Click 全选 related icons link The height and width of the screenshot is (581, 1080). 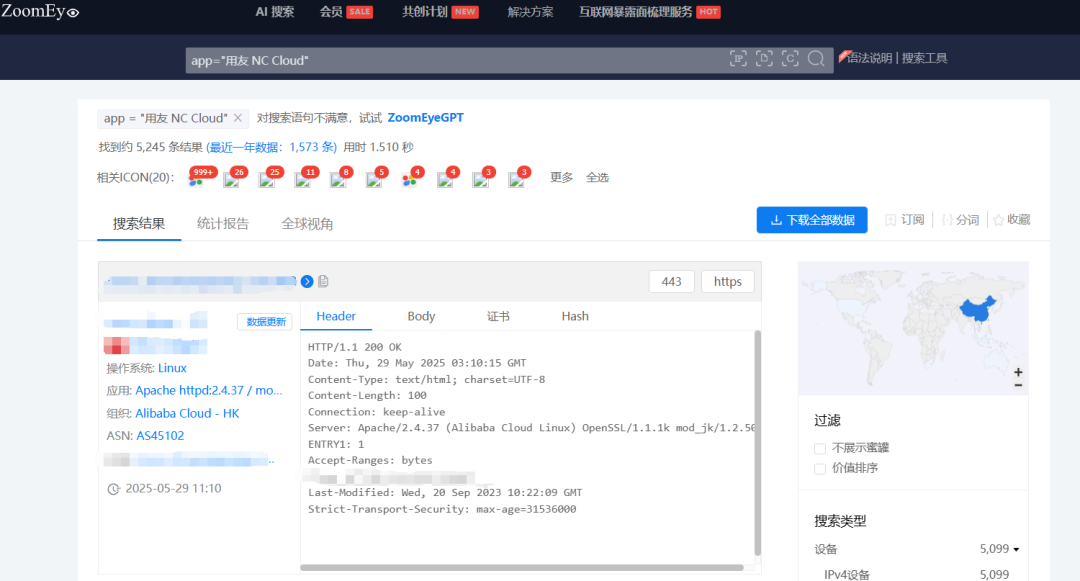pyautogui.click(x=597, y=178)
